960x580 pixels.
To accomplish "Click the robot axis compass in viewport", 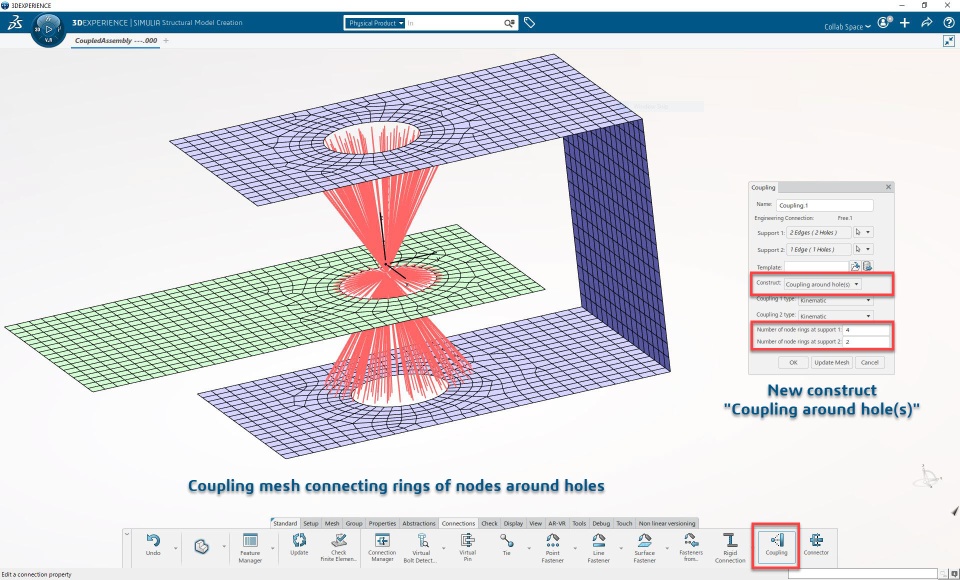I will pos(928,476).
